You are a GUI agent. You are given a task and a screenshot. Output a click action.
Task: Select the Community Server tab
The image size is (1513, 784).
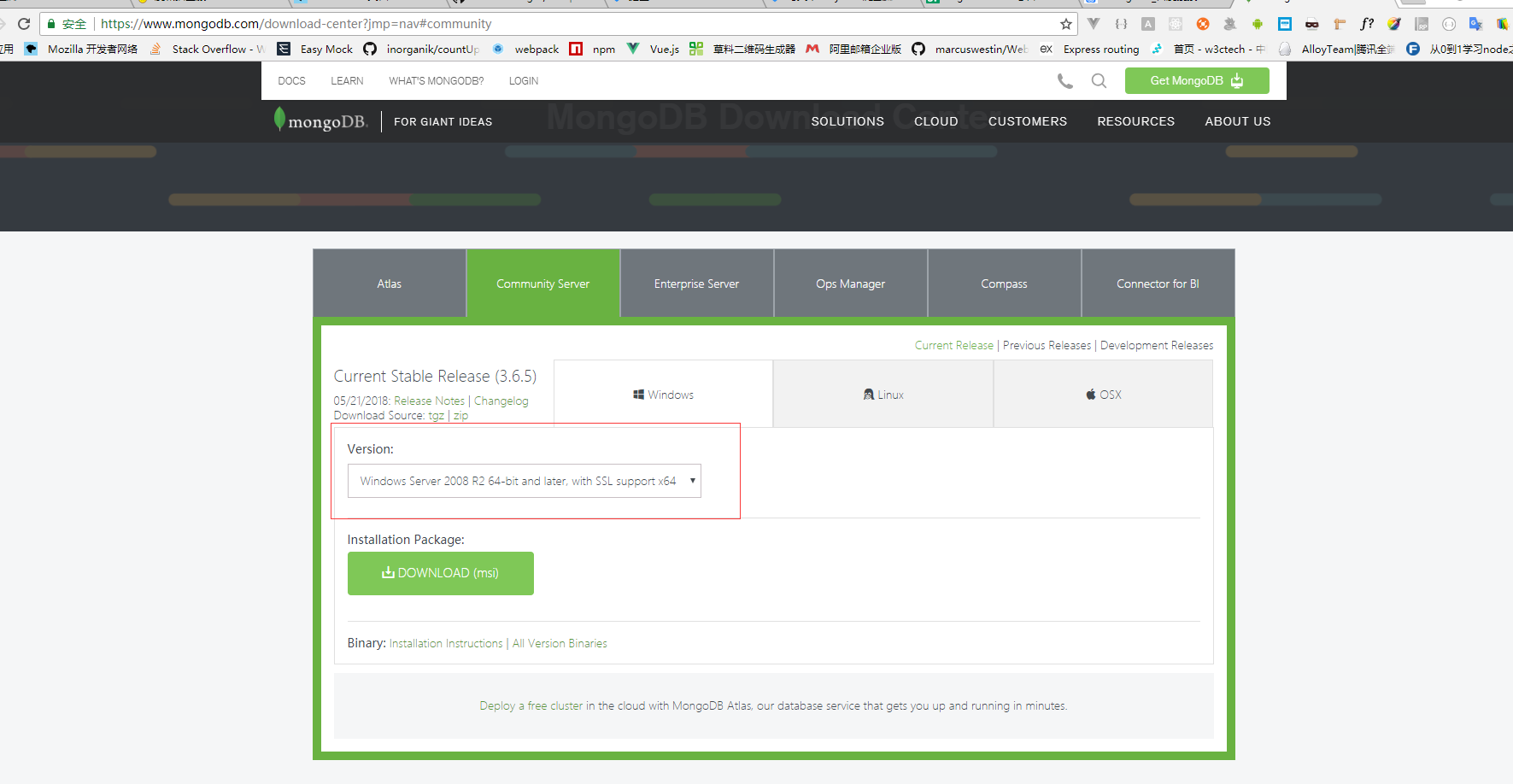[x=543, y=284]
